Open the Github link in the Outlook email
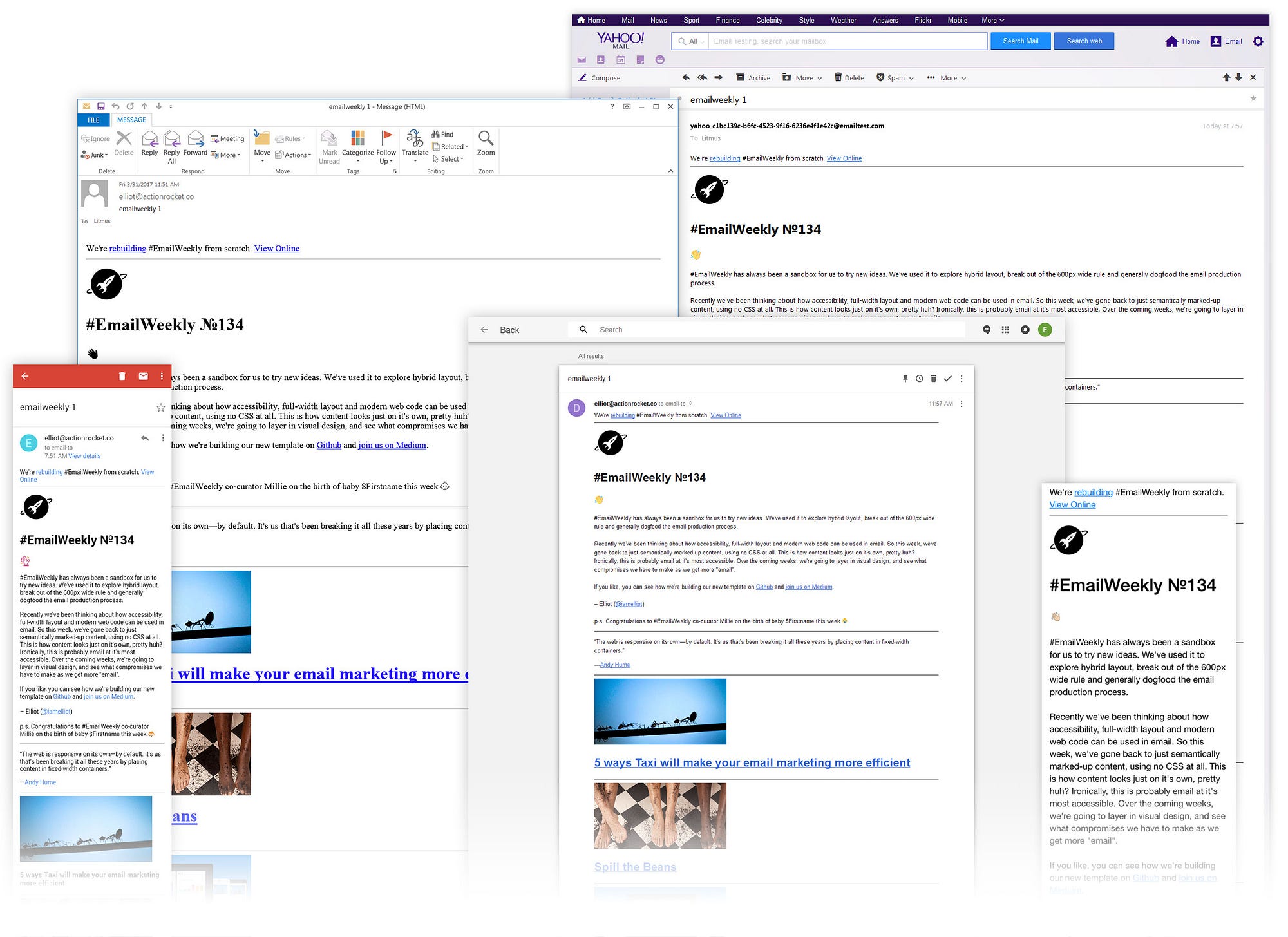The width and height of the screenshot is (1288, 937). (x=329, y=445)
